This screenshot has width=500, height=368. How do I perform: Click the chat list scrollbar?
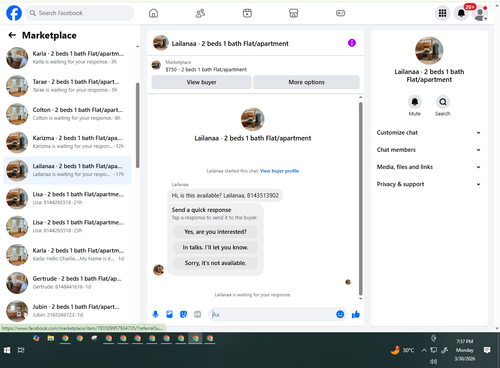(137, 125)
